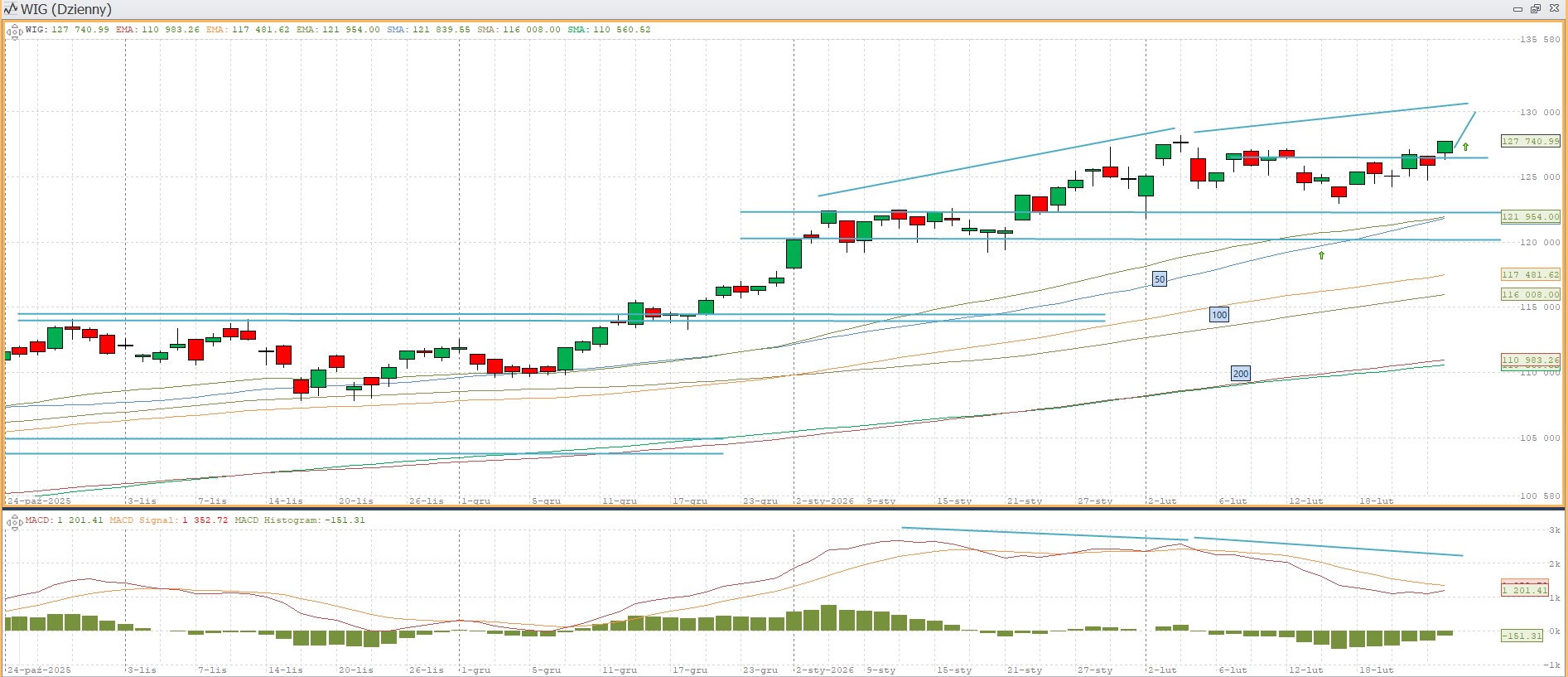Select the moving average label 50

click(1160, 279)
